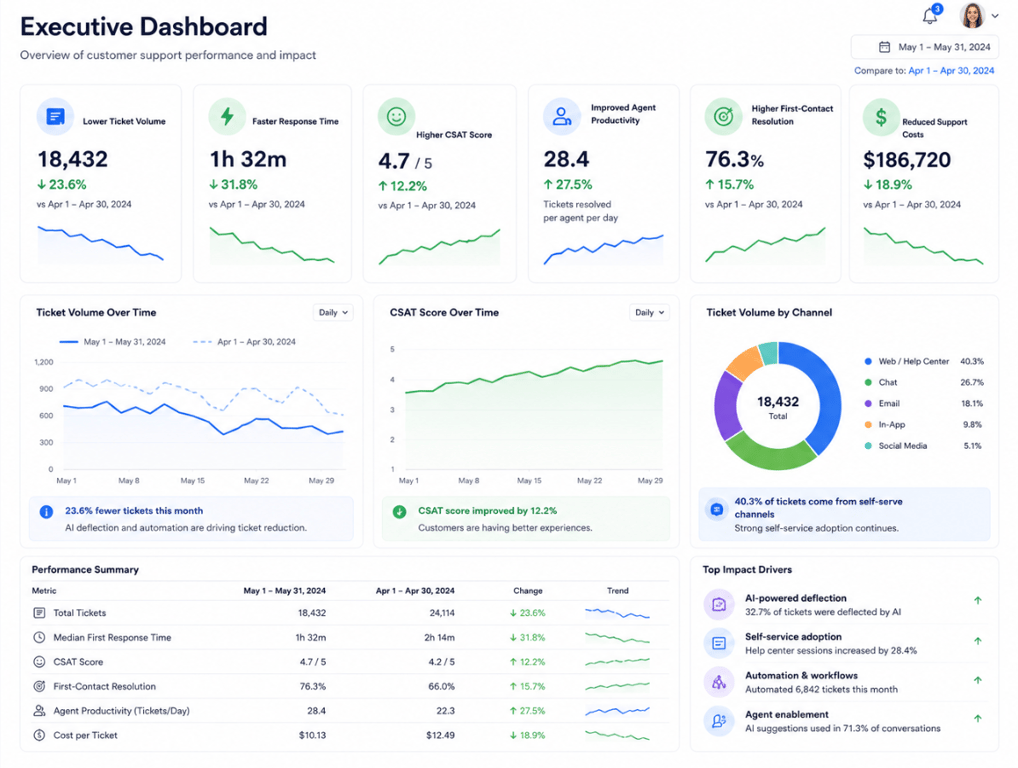Screen dimensions: 1018x768
Task: Click the $12.49 April cost value
Action: pyautogui.click(x=440, y=735)
